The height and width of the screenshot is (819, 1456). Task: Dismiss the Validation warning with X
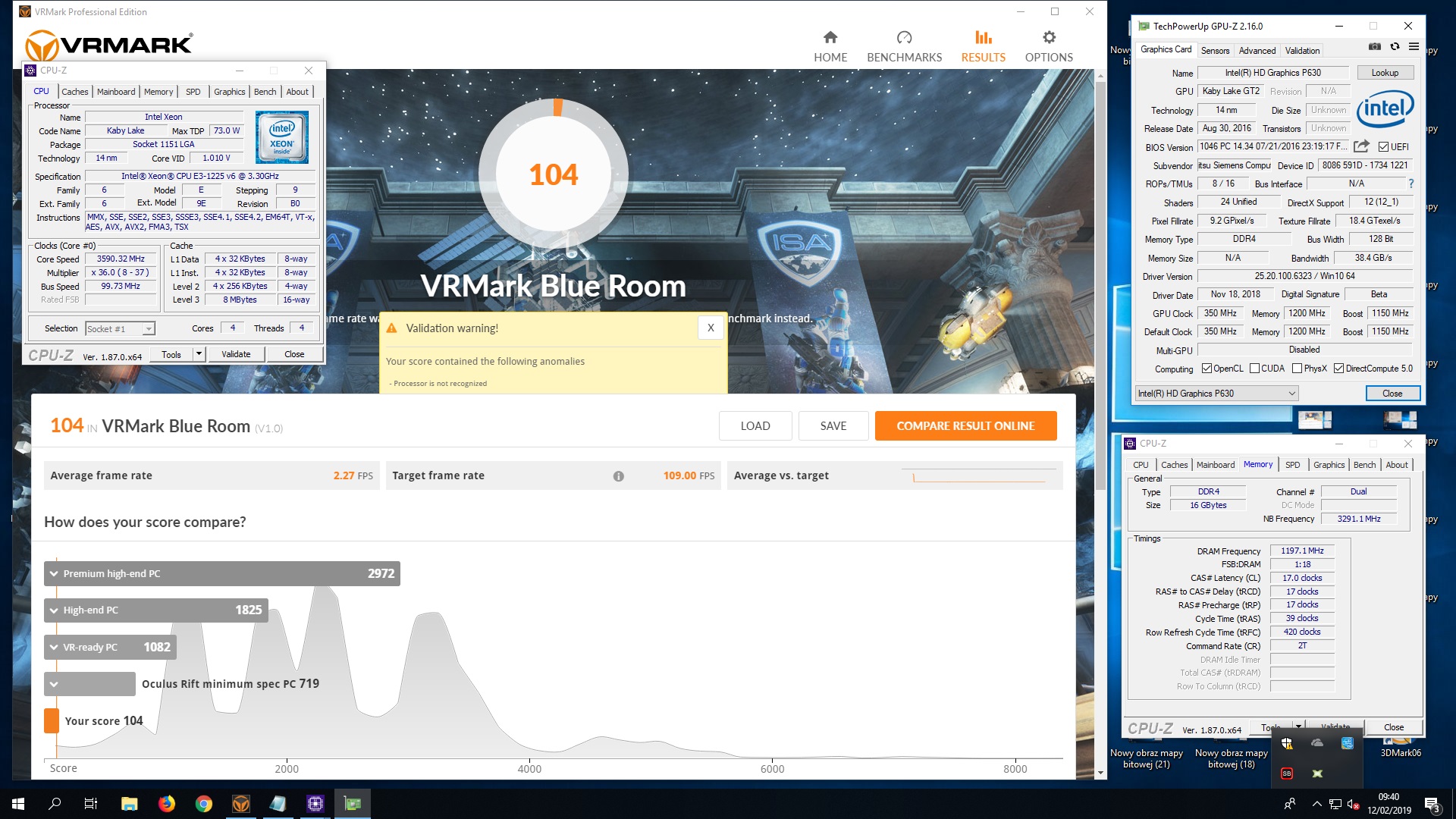[x=711, y=328]
